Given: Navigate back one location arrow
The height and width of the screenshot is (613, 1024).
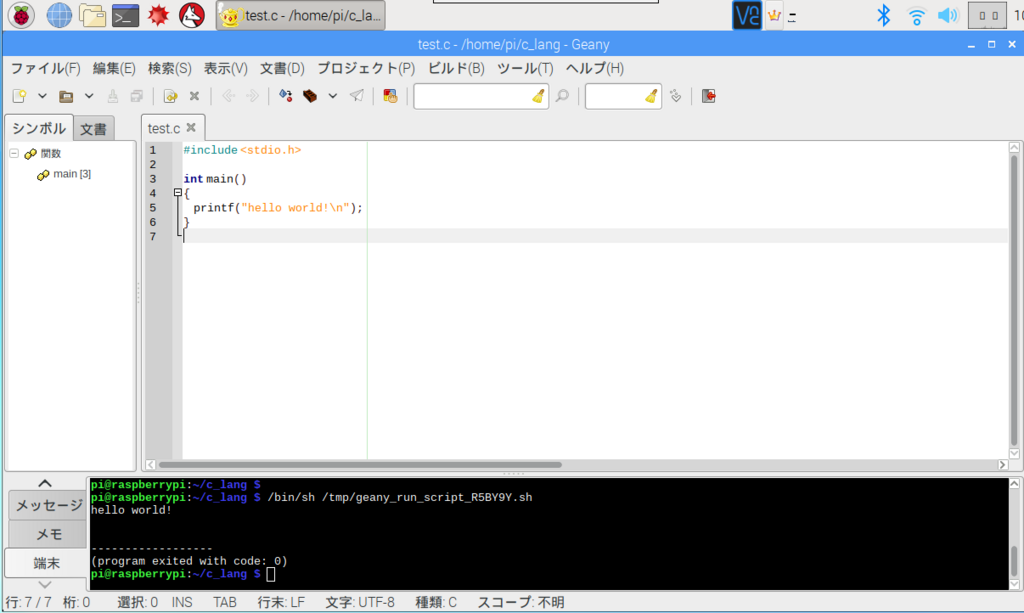Looking at the screenshot, I should tap(228, 97).
